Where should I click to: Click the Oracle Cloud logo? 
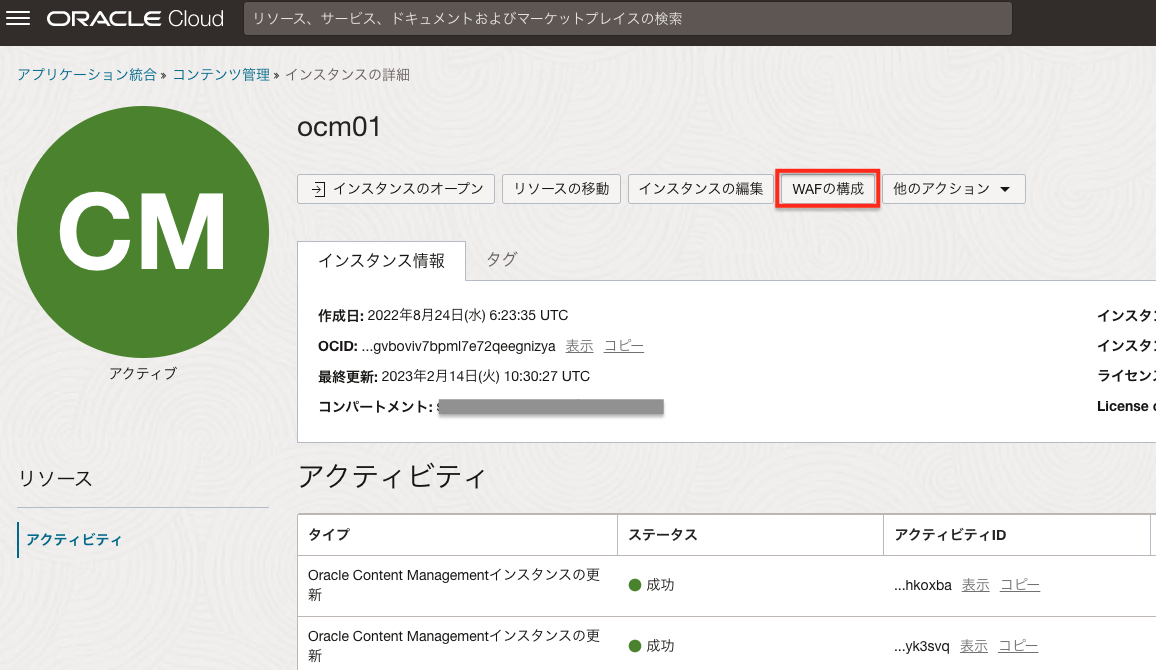click(135, 17)
